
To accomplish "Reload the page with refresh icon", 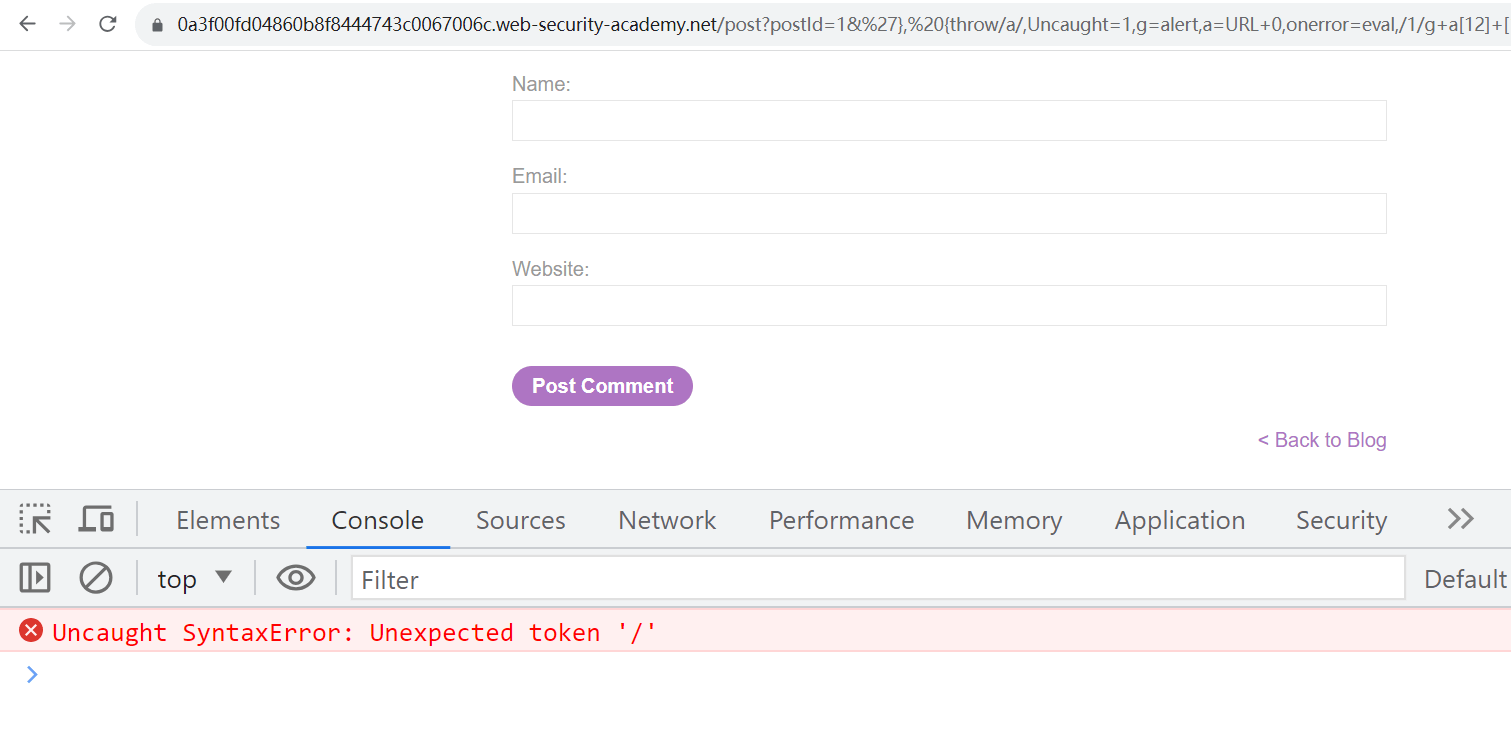I will tap(108, 24).
